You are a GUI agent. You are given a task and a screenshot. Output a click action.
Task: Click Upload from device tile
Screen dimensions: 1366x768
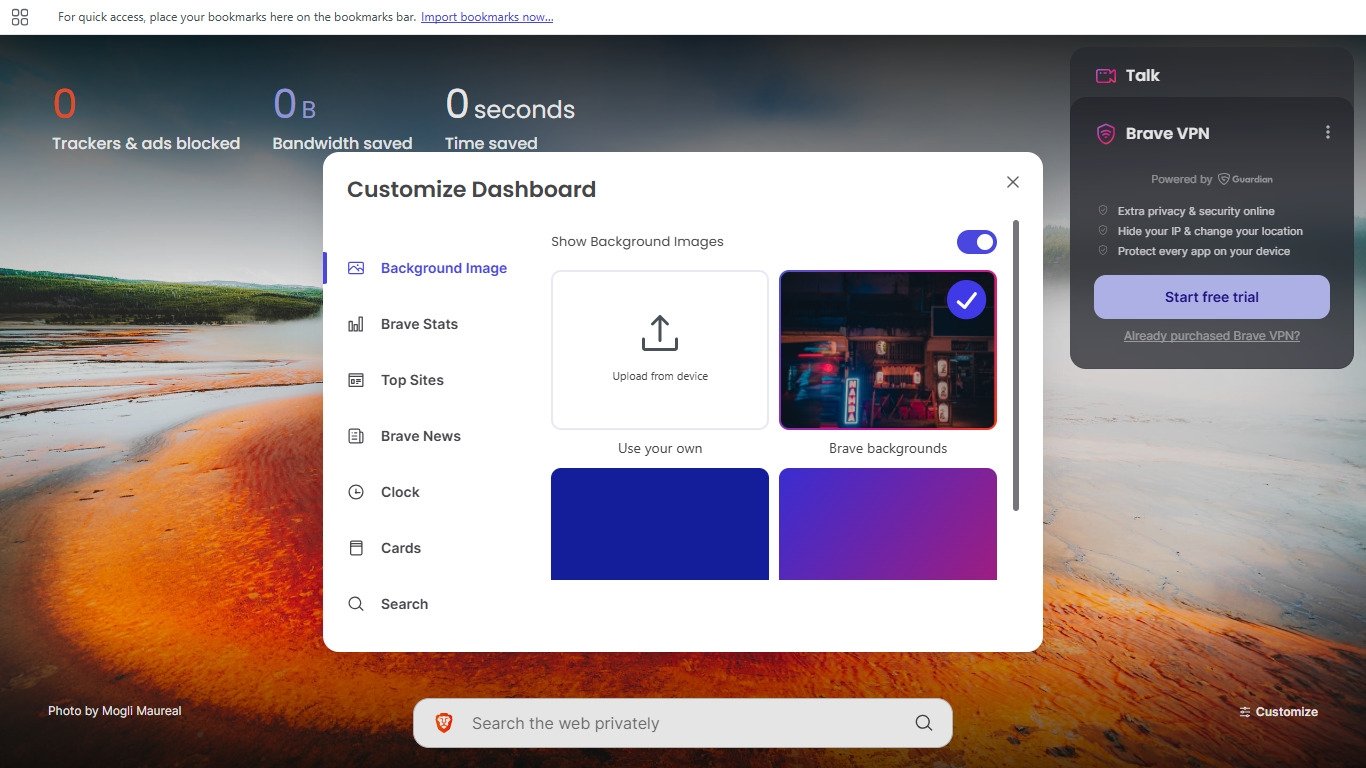point(660,350)
